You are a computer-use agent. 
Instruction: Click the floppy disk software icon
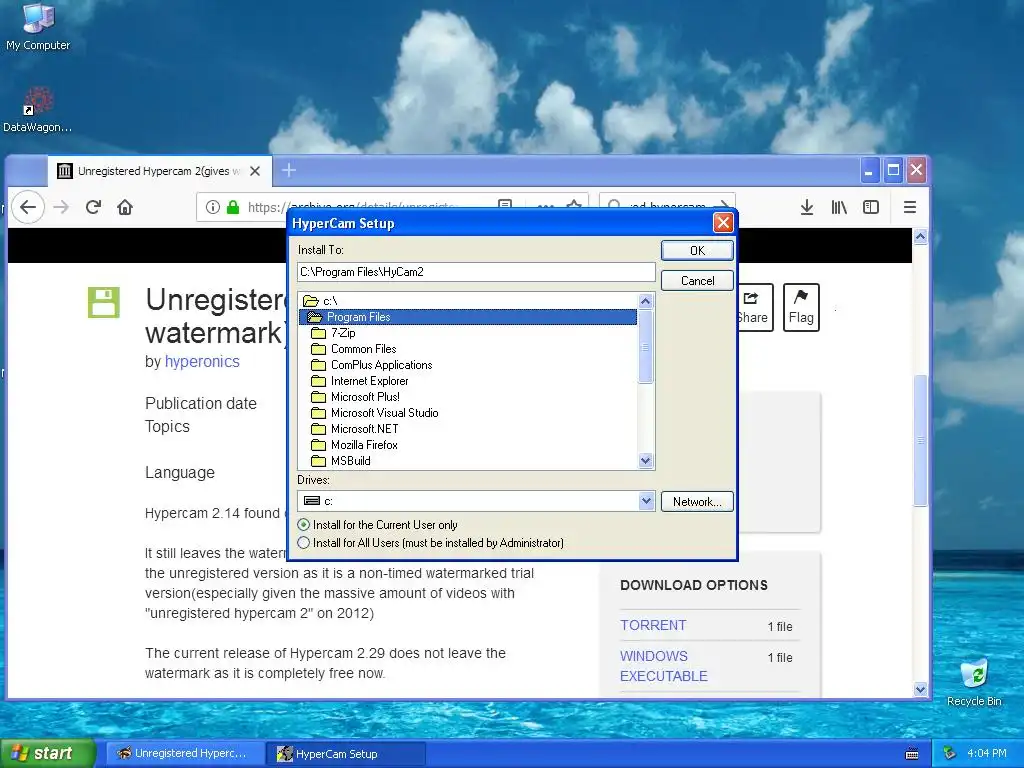(104, 302)
